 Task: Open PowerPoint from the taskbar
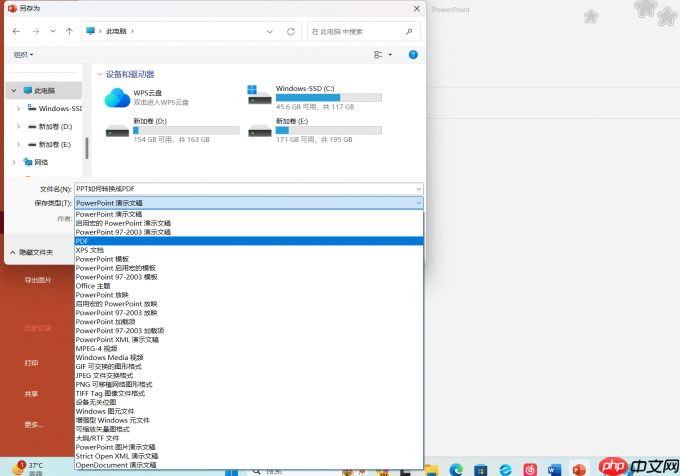[x=579, y=469]
